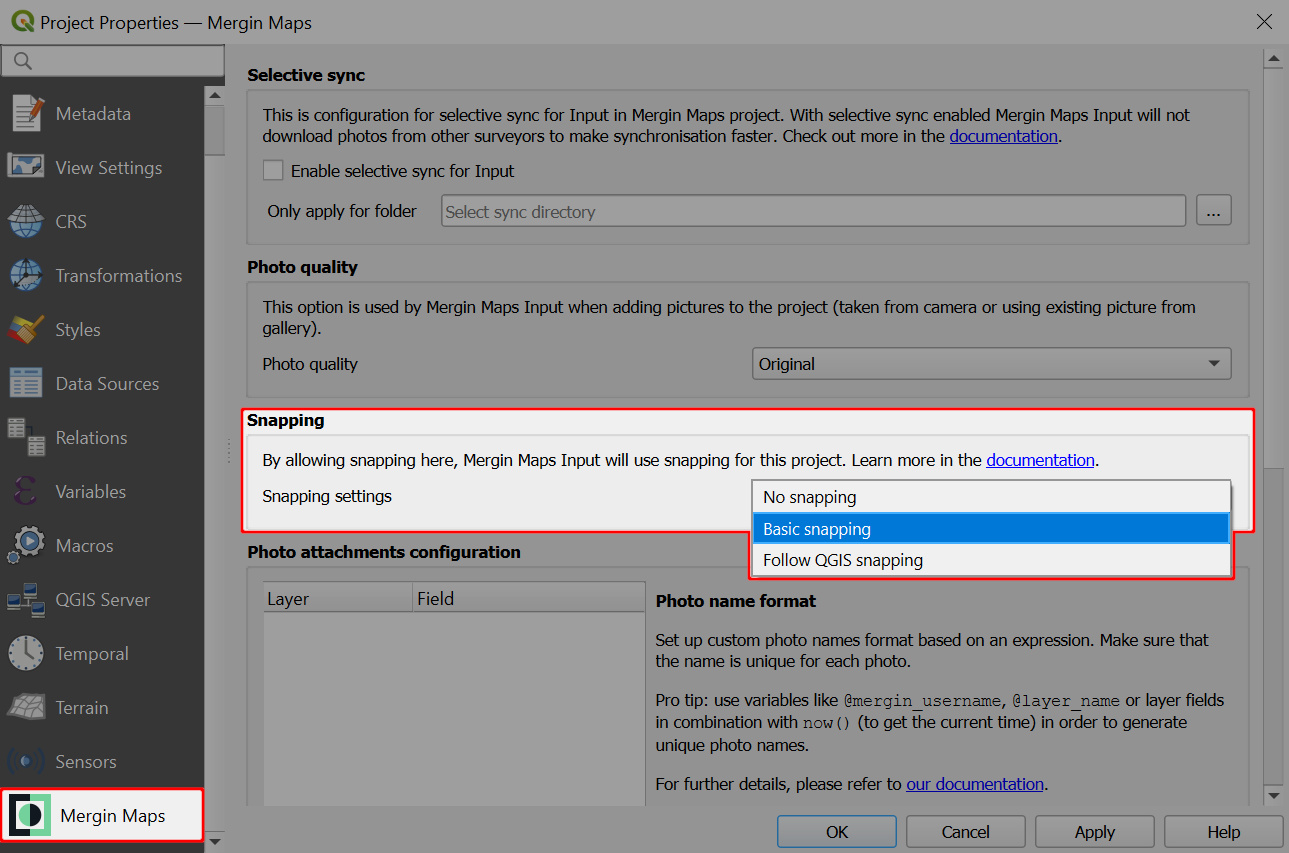Click the Help button
The height and width of the screenshot is (853, 1289).
coord(1223,832)
